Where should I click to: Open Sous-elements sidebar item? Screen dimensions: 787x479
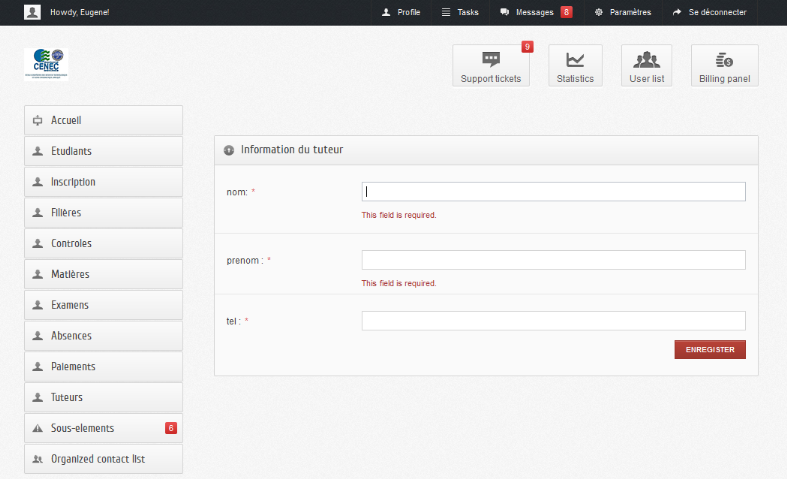[103, 428]
